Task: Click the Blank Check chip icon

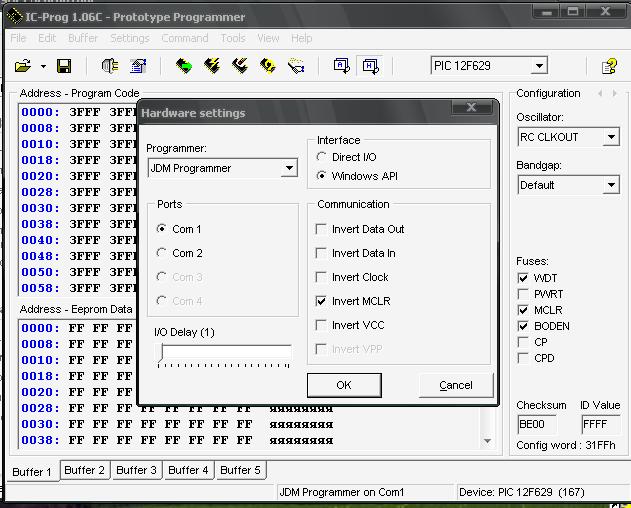Action: coord(296,66)
